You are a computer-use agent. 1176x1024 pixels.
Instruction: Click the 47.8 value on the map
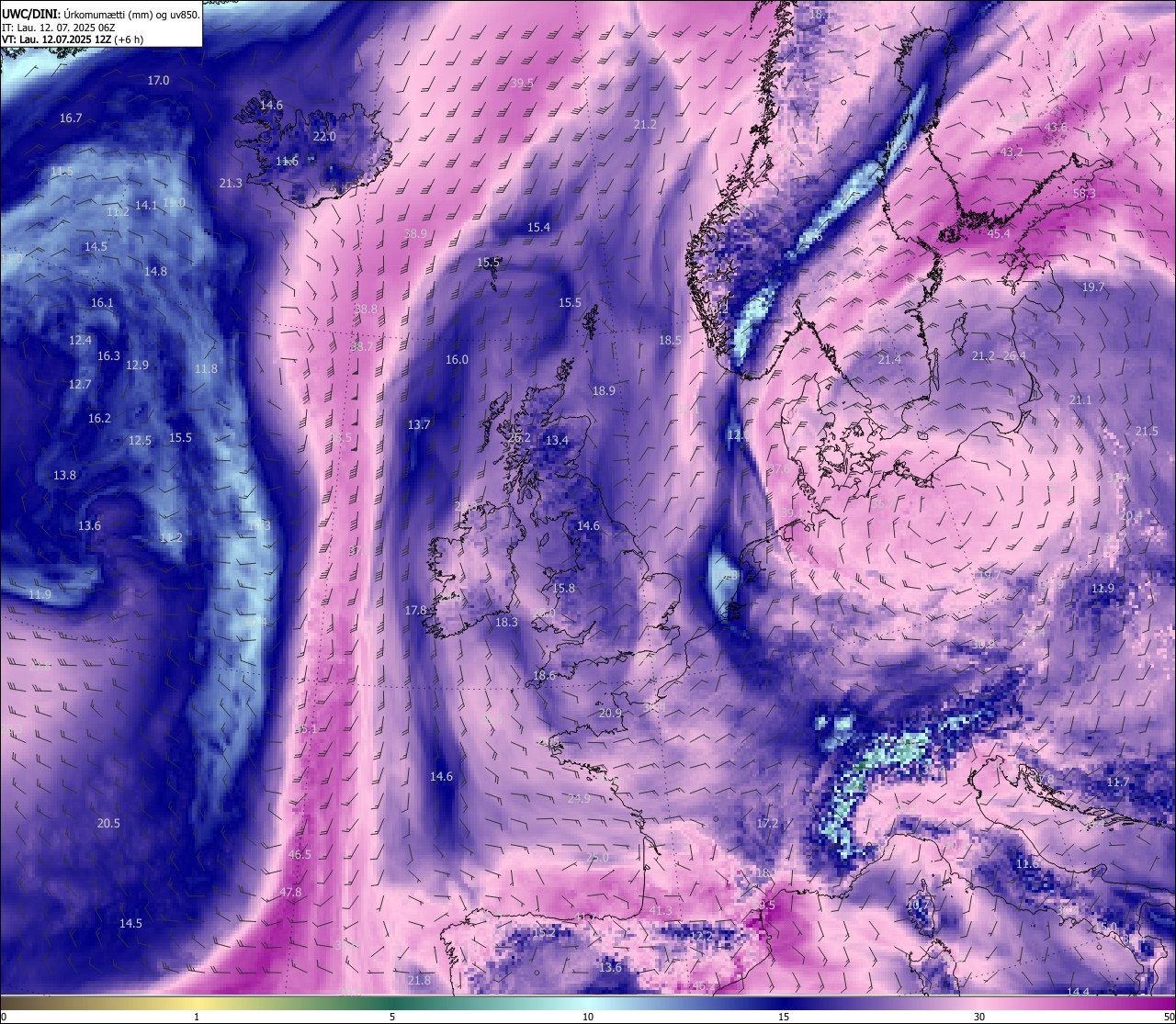point(290,893)
